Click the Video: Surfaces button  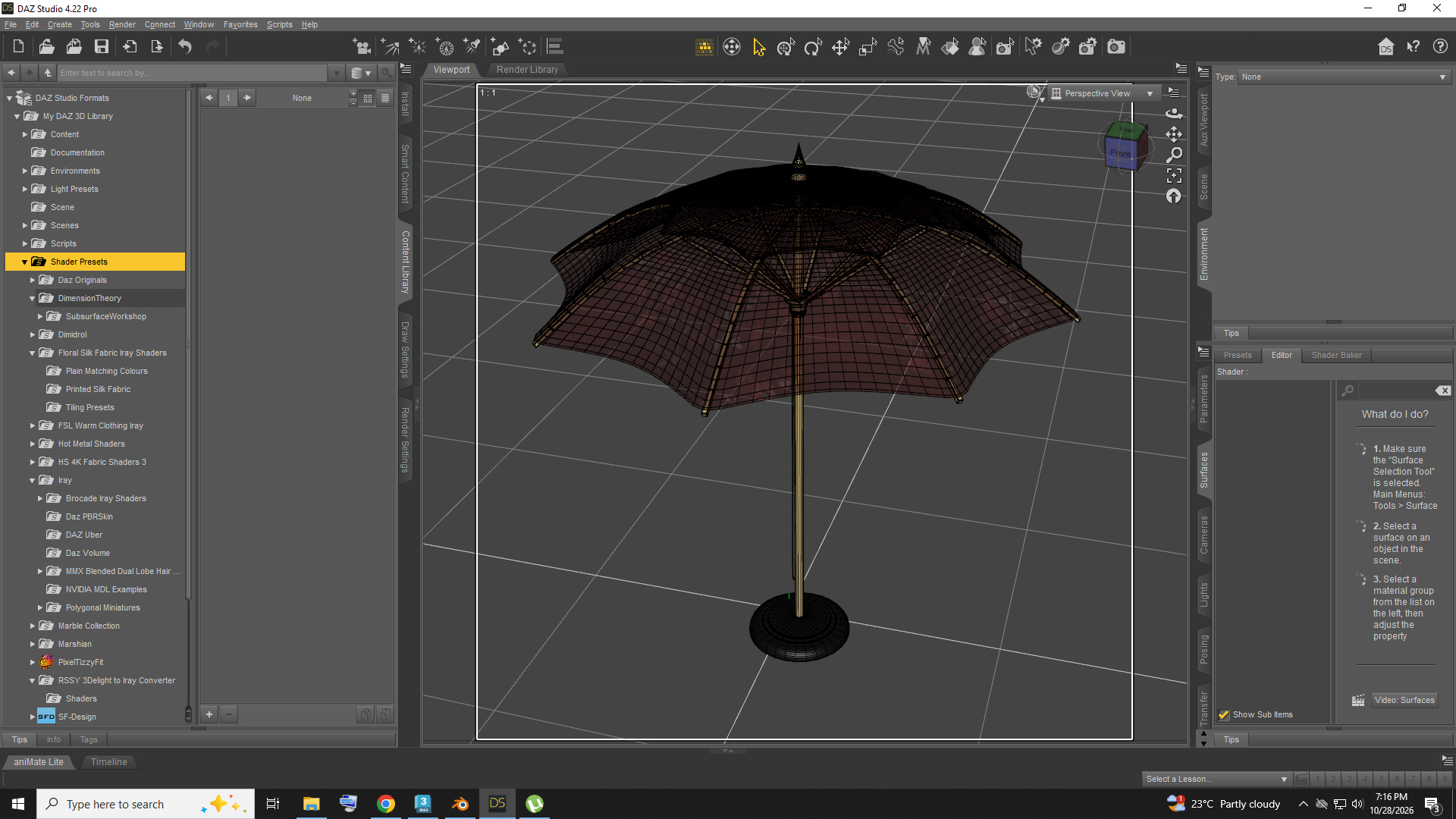coord(1404,700)
